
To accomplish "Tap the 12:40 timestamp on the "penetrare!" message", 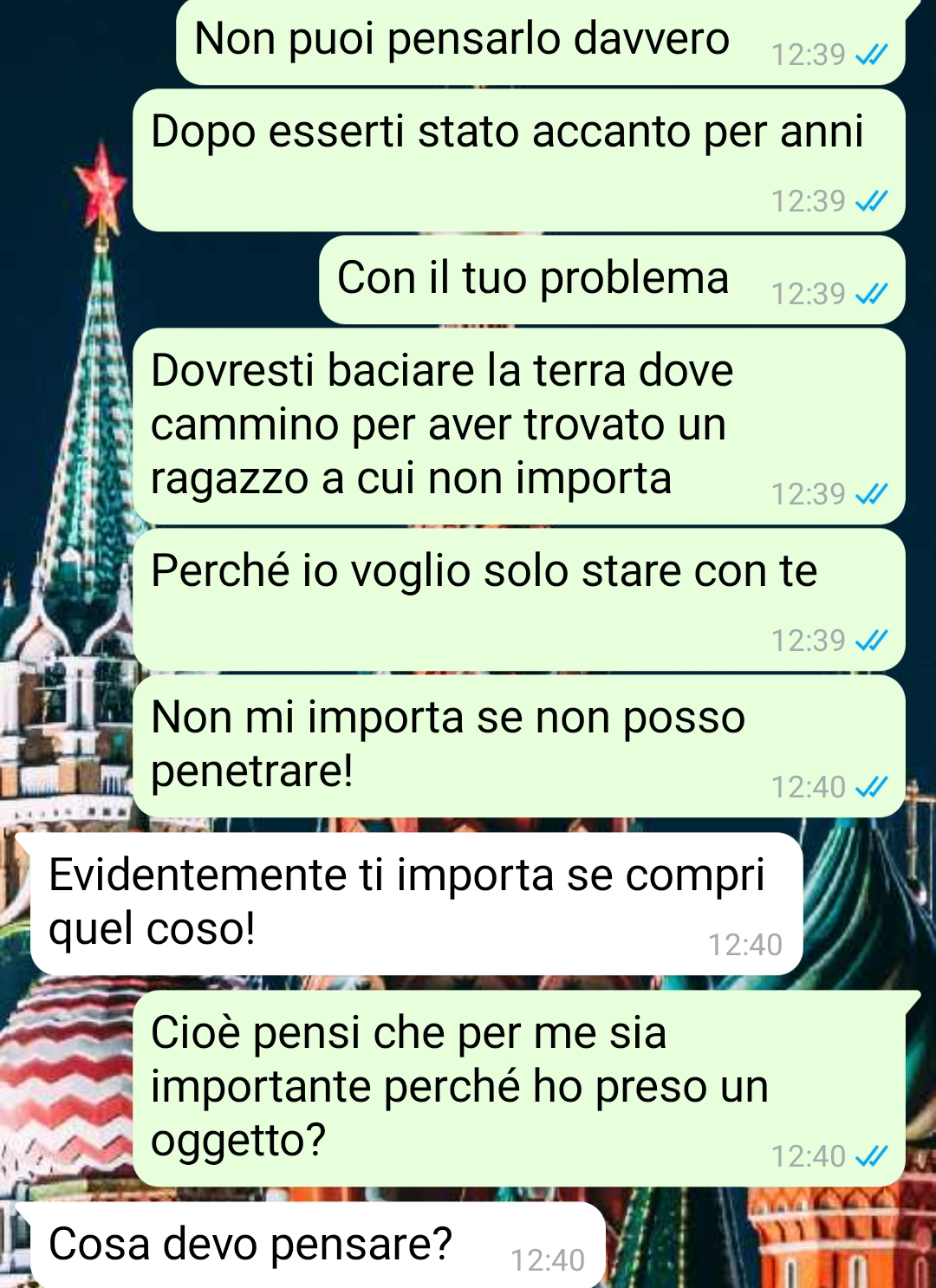I will 809,788.
